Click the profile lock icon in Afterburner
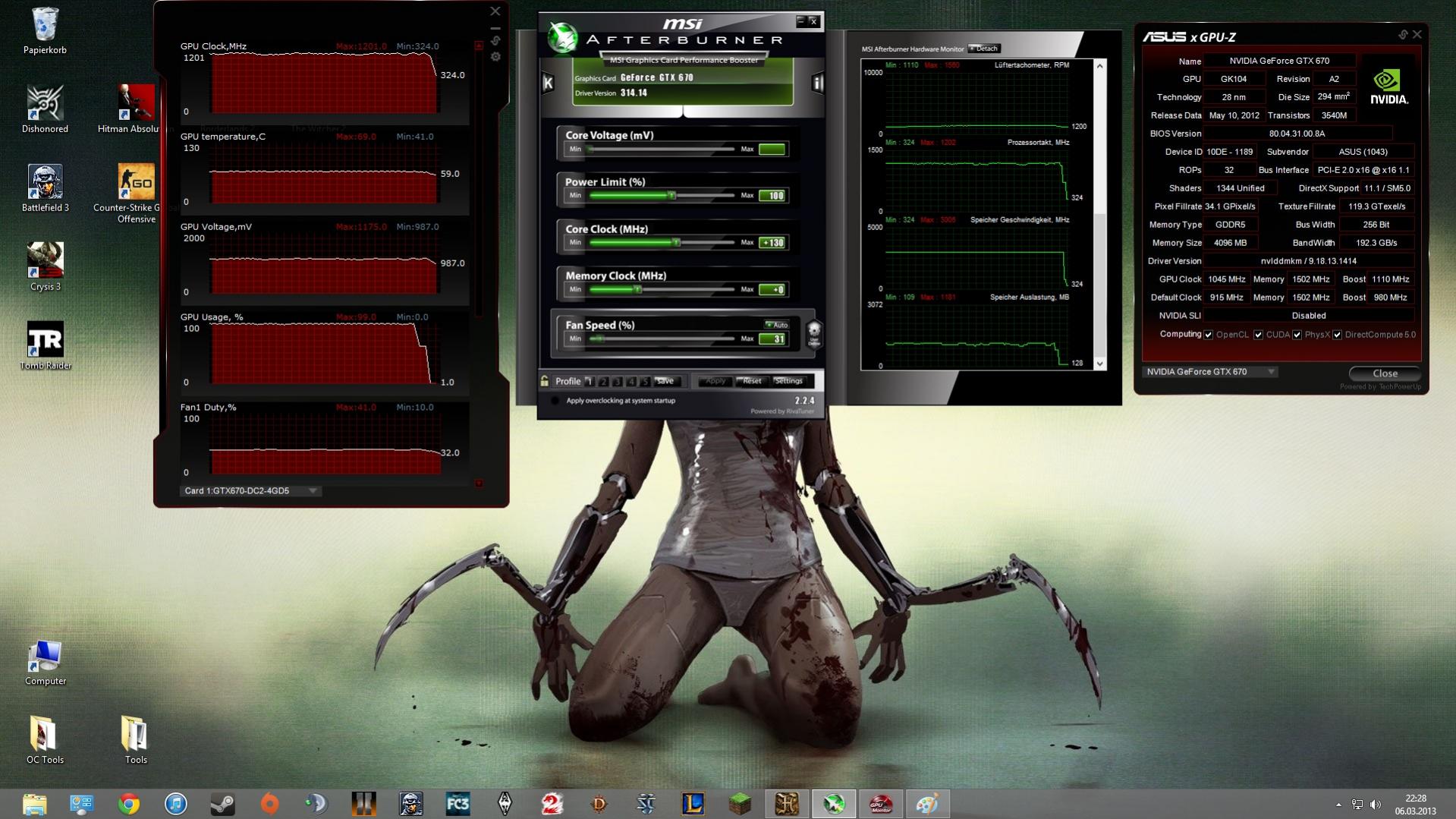The image size is (1456, 819). click(544, 381)
